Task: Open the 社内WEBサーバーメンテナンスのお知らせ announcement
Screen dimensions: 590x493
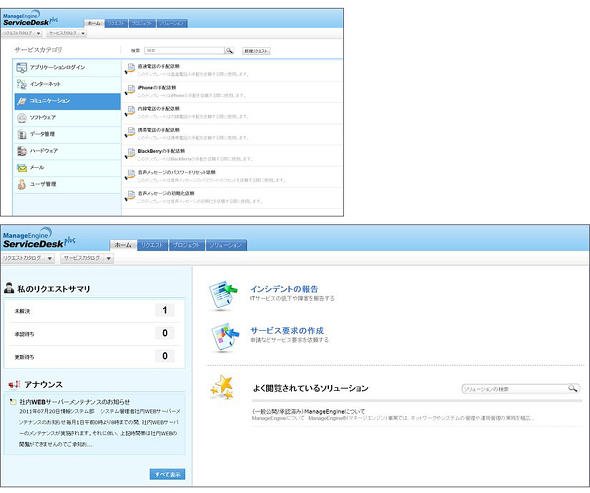Action: (x=75, y=402)
